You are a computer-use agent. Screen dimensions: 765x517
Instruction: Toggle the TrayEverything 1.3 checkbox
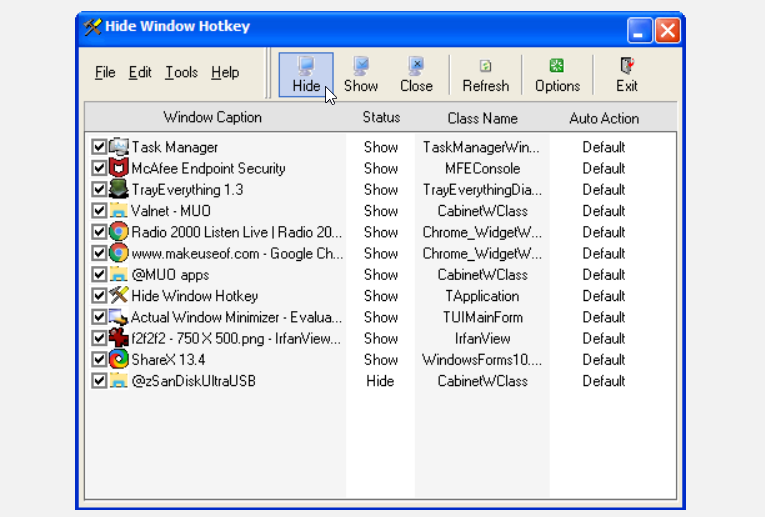pyautogui.click(x=99, y=189)
